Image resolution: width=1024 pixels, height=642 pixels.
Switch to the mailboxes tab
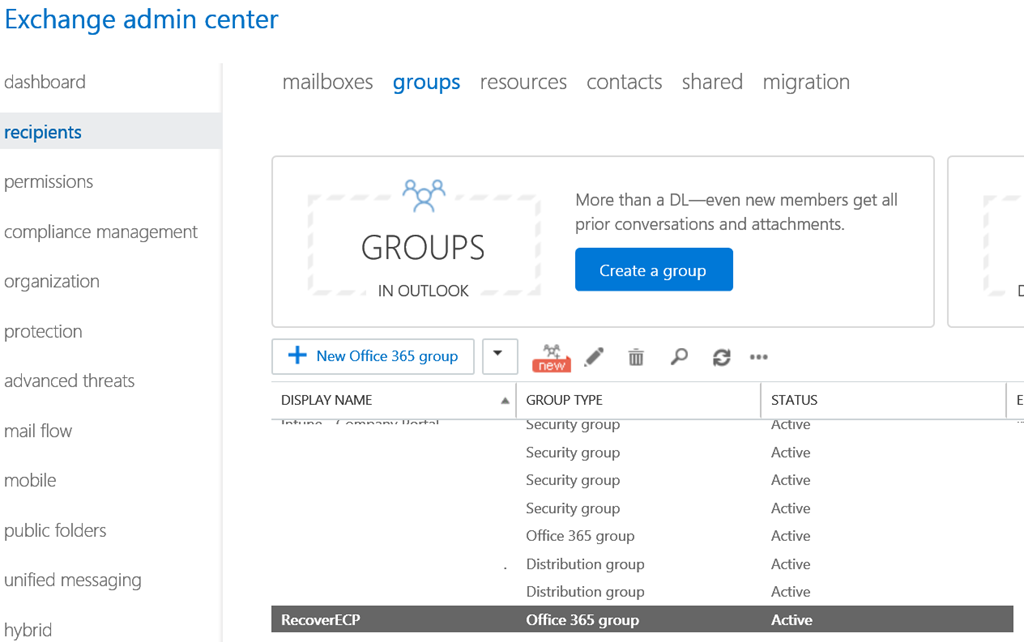[x=327, y=82]
